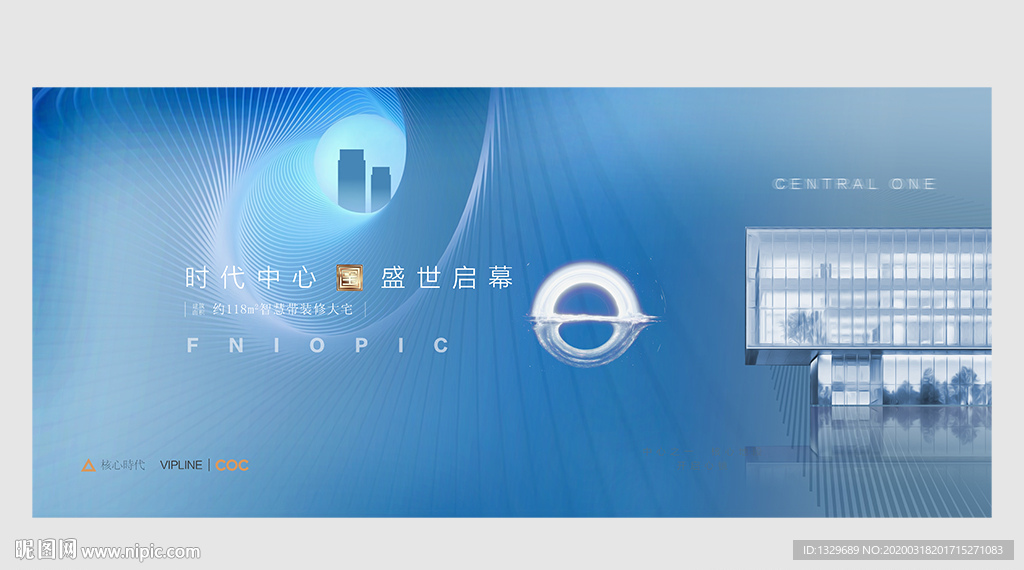Click the spaced lettering FNIOPIC
Screen dimensions: 1024x570
(317, 345)
